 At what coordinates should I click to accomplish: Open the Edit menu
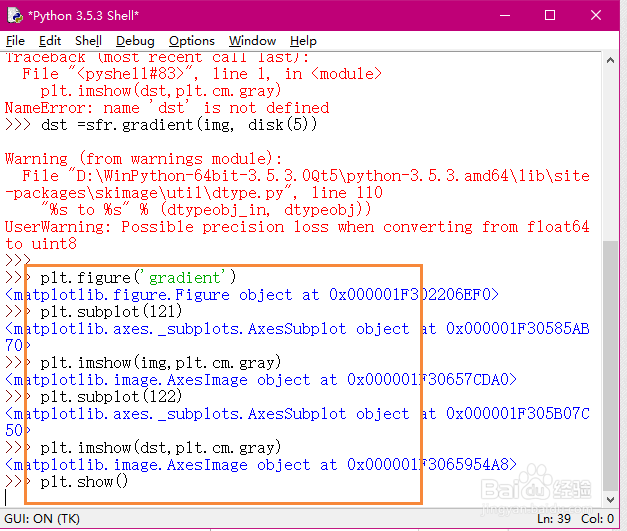pos(50,41)
